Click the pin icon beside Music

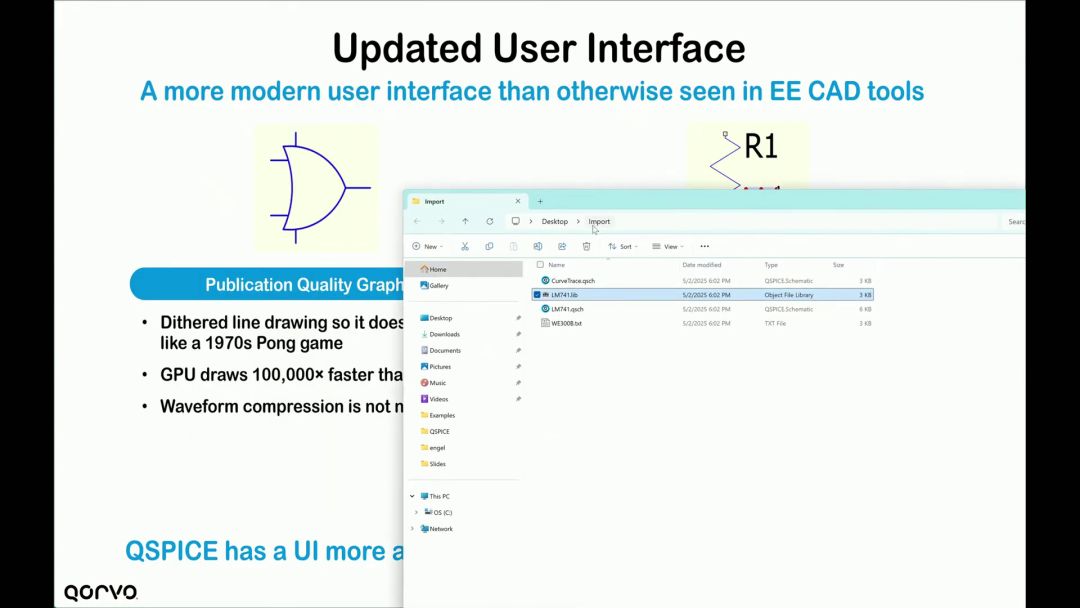coord(518,383)
